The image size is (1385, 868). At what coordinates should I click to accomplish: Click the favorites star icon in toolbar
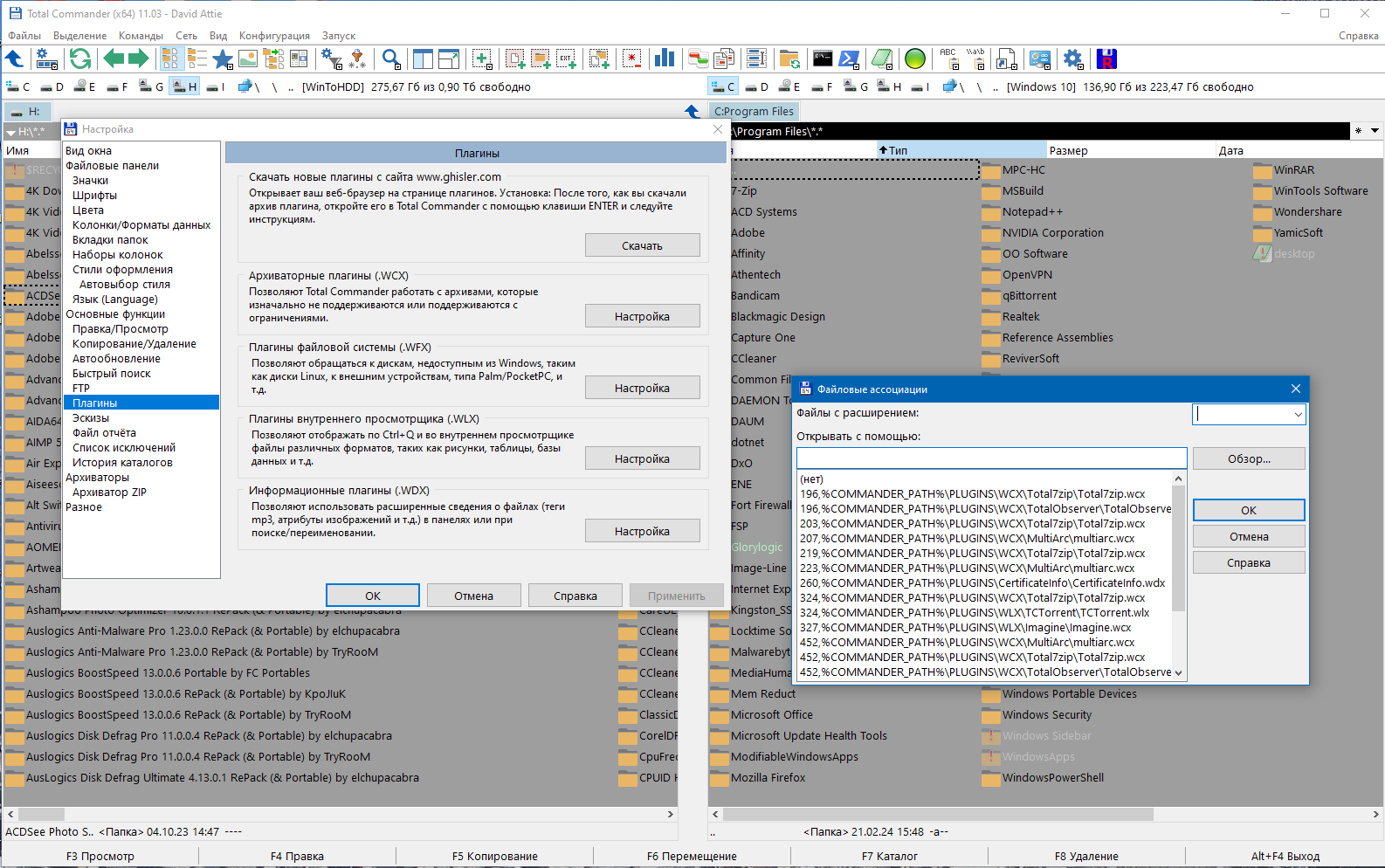223,59
